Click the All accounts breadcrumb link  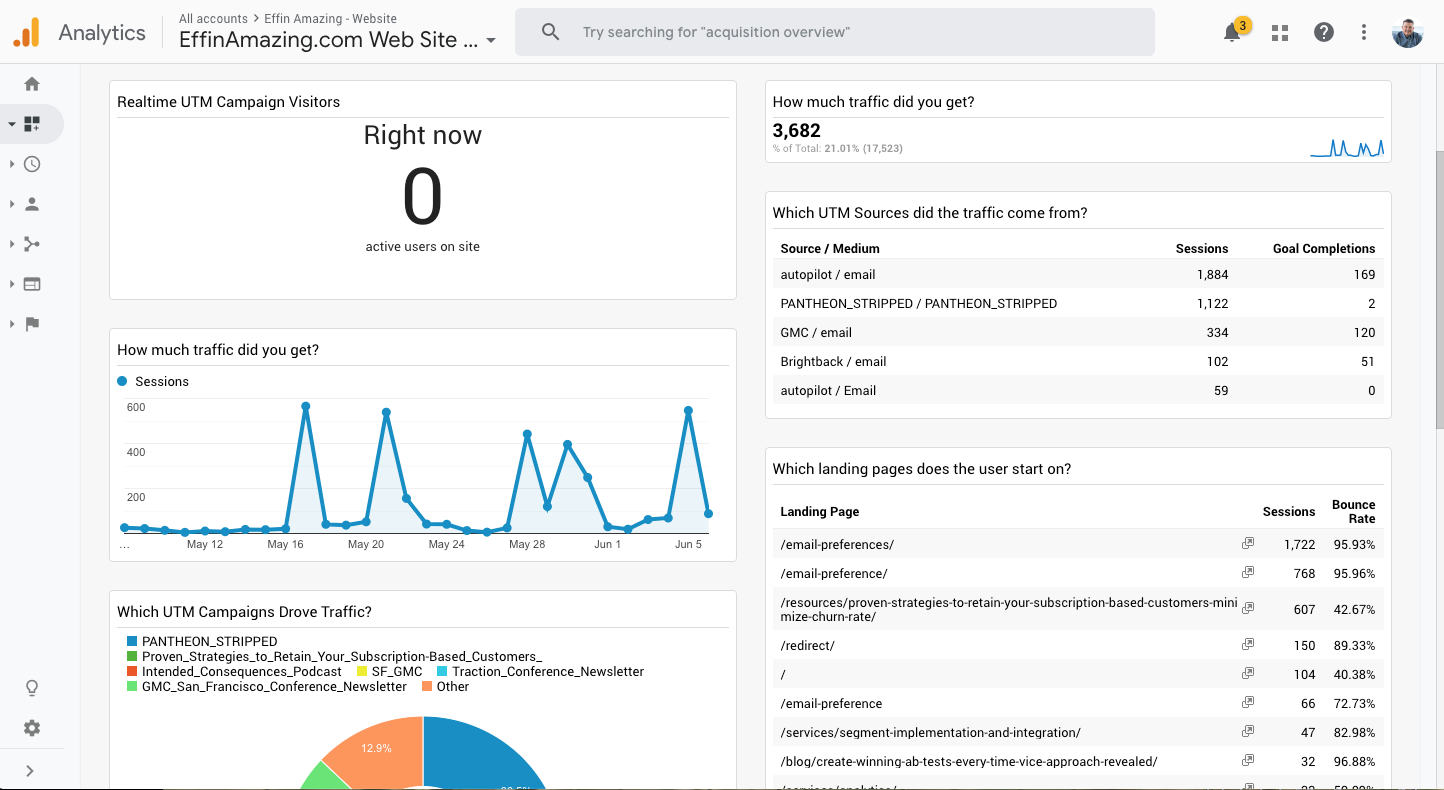pyautogui.click(x=213, y=18)
